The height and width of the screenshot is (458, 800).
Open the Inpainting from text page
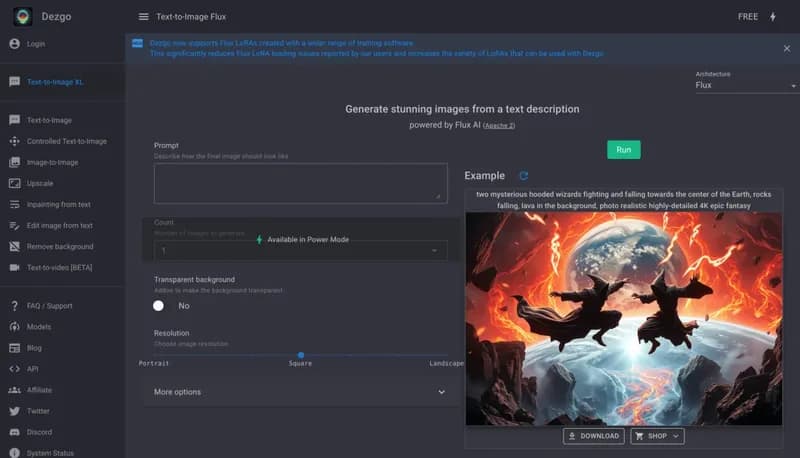click(x=59, y=205)
